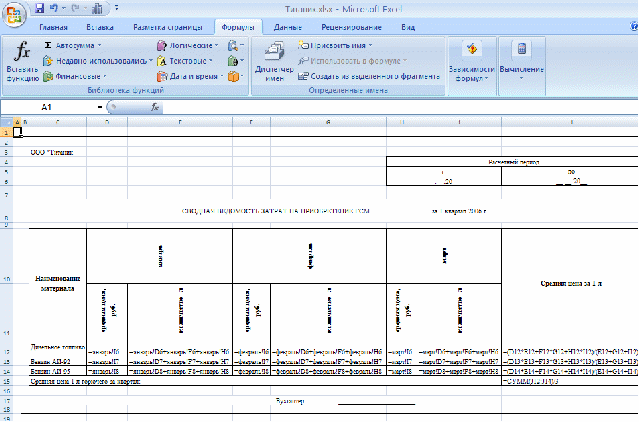Open math functions icon dropdown

point(236,61)
